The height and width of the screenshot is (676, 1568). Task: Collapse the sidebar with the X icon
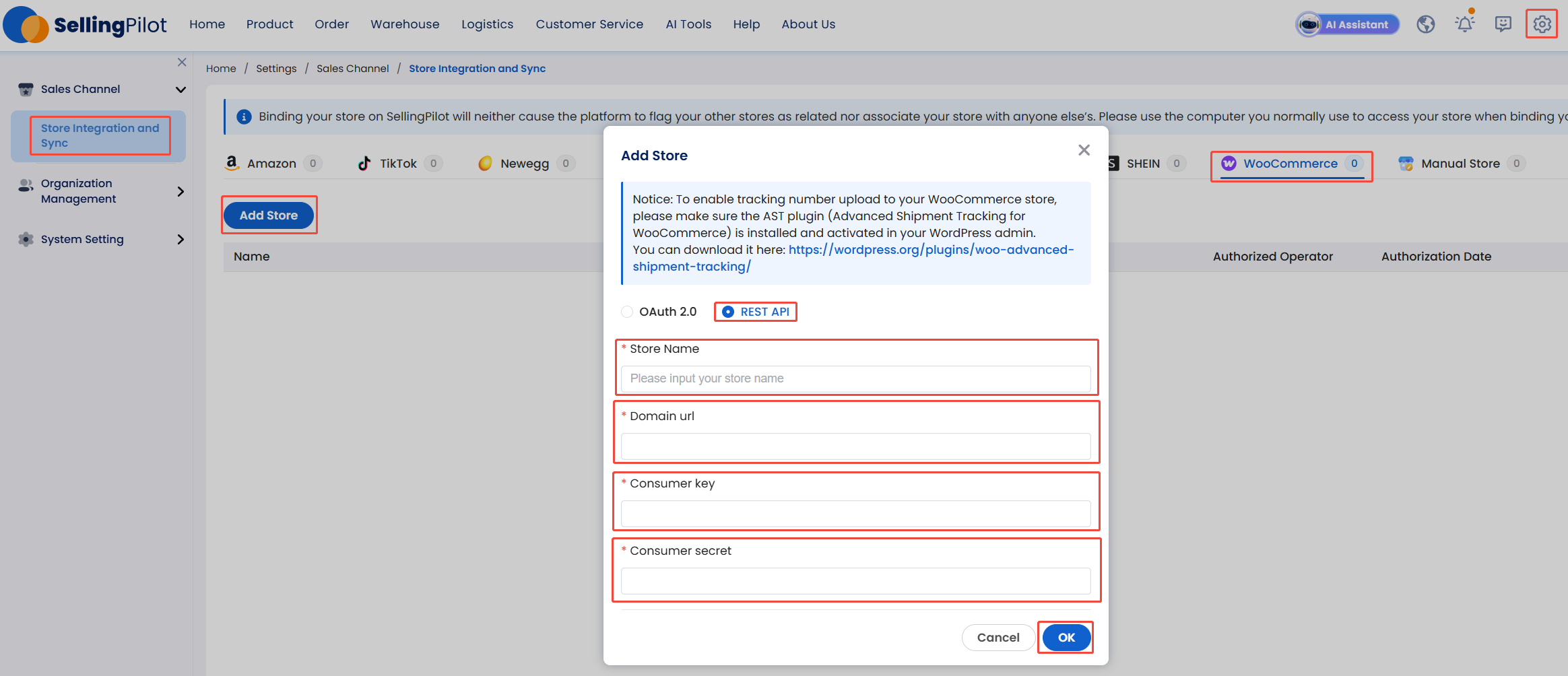[x=182, y=62]
